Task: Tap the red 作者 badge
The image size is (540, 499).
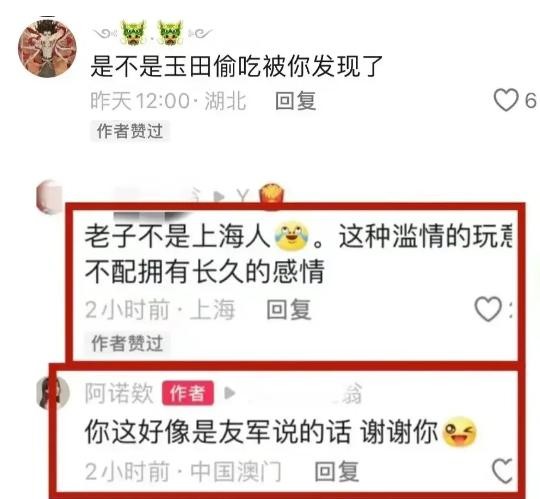Action: click(x=188, y=393)
